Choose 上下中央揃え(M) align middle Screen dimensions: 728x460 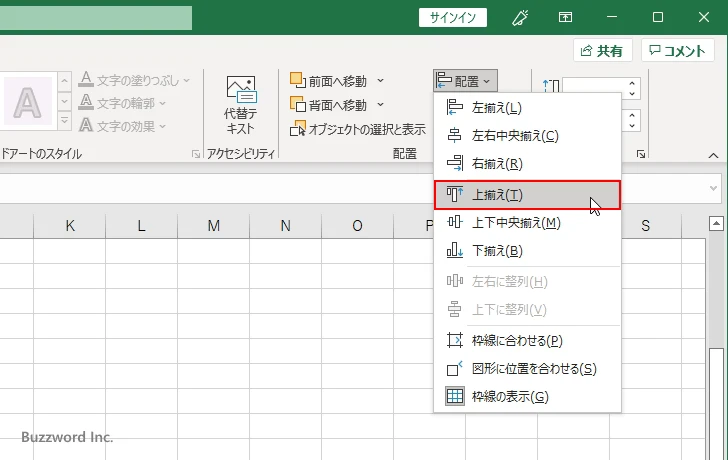click(527, 223)
